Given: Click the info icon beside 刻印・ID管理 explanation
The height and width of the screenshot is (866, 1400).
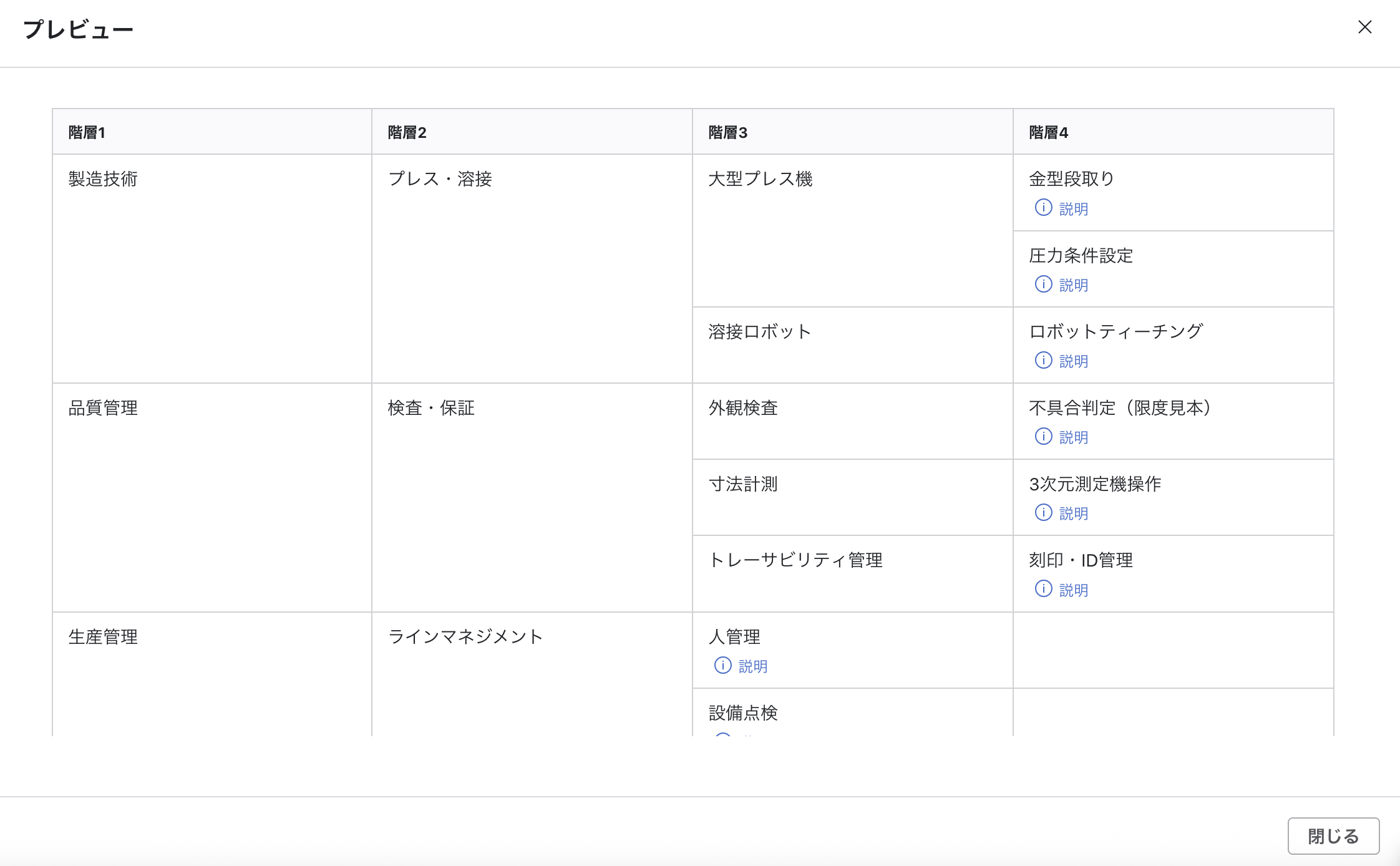Looking at the screenshot, I should 1043,590.
